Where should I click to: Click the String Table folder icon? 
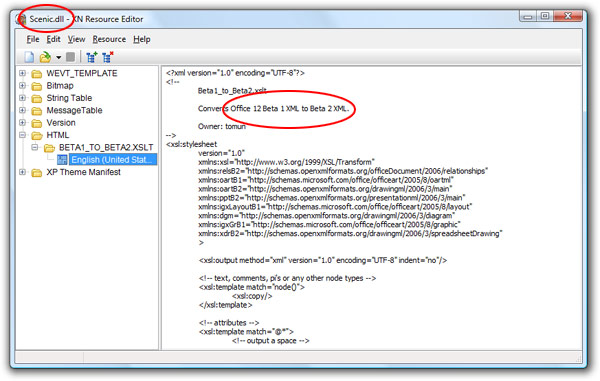click(37, 98)
